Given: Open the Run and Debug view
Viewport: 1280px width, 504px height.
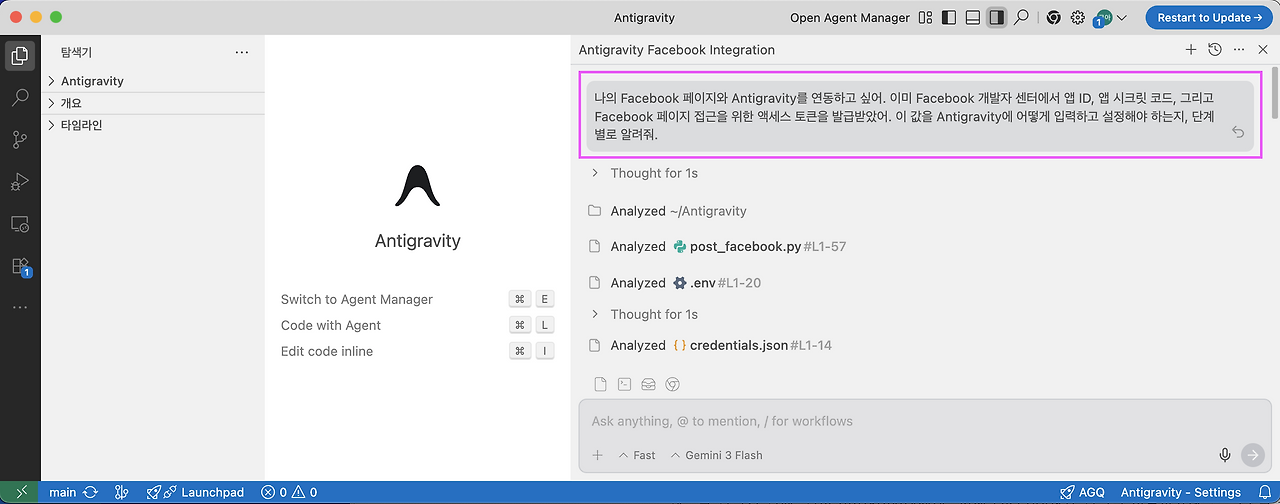Looking at the screenshot, I should [x=20, y=182].
